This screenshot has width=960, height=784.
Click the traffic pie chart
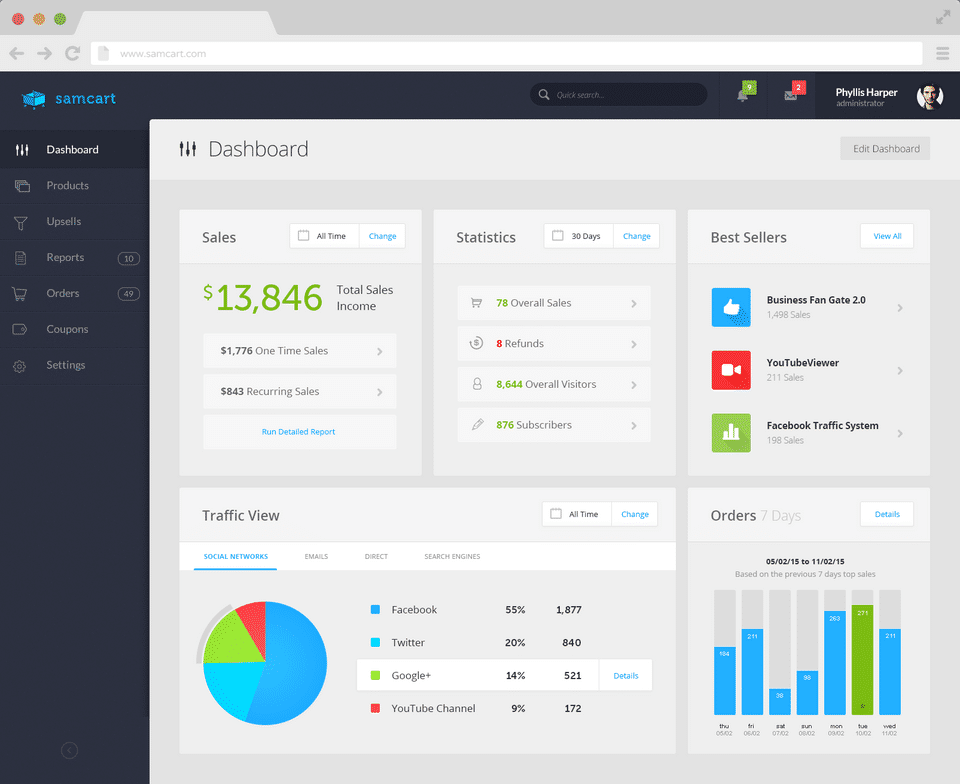tap(265, 663)
